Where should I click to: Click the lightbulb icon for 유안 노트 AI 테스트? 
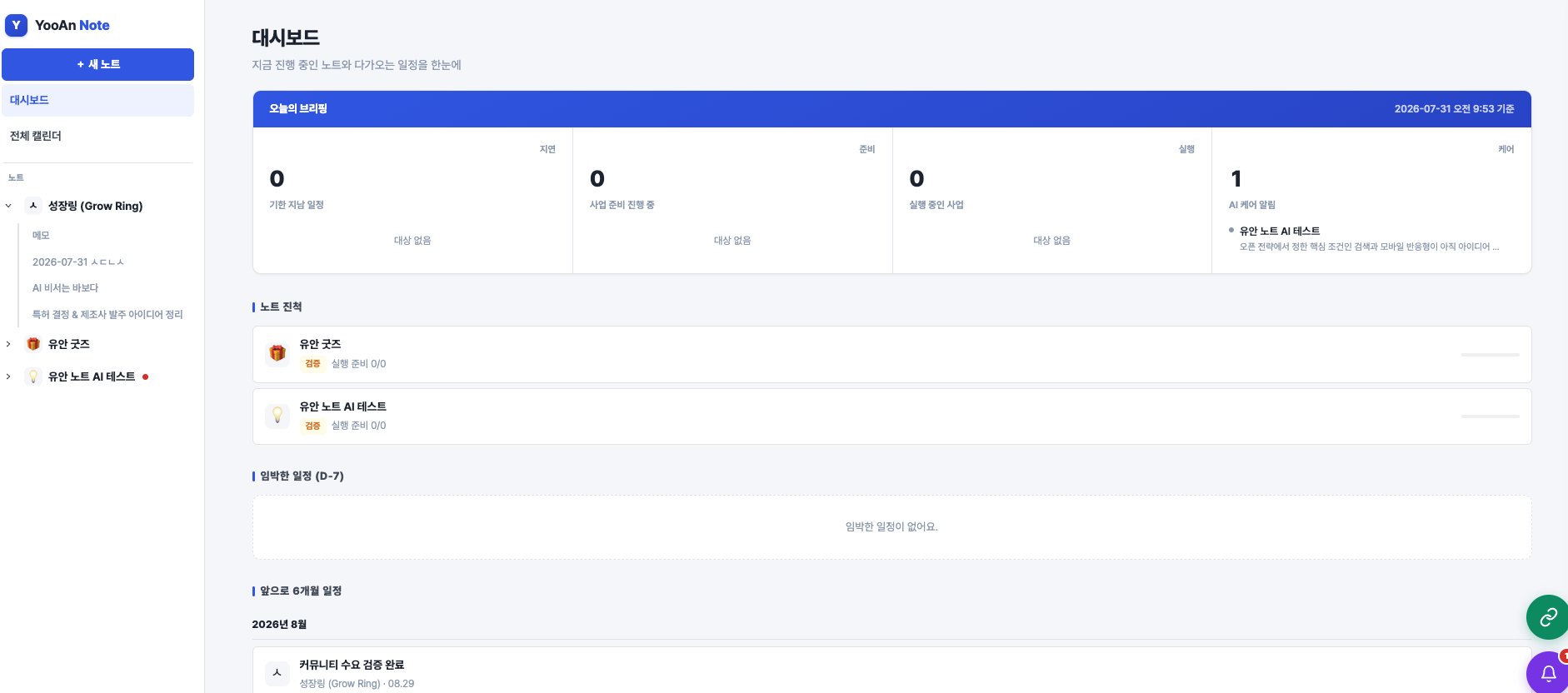click(x=33, y=376)
